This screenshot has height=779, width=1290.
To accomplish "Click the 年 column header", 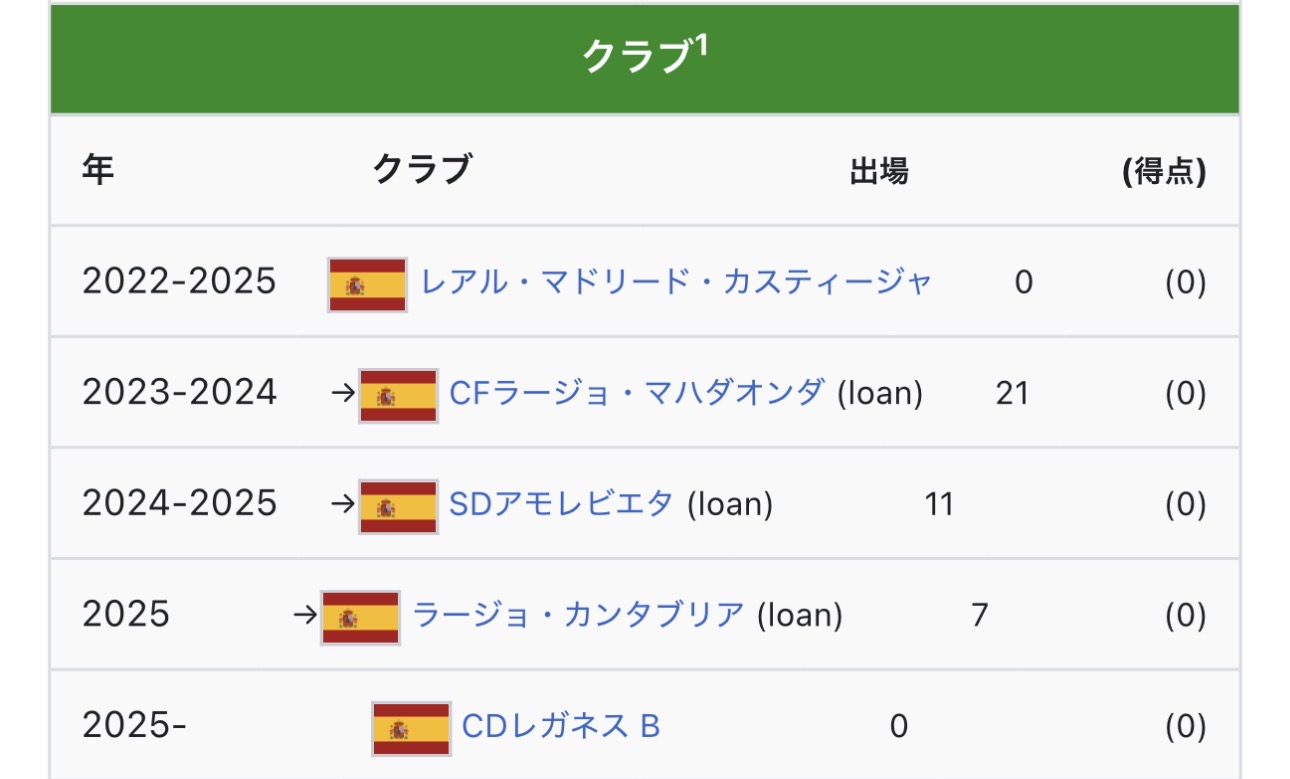I will click(98, 171).
